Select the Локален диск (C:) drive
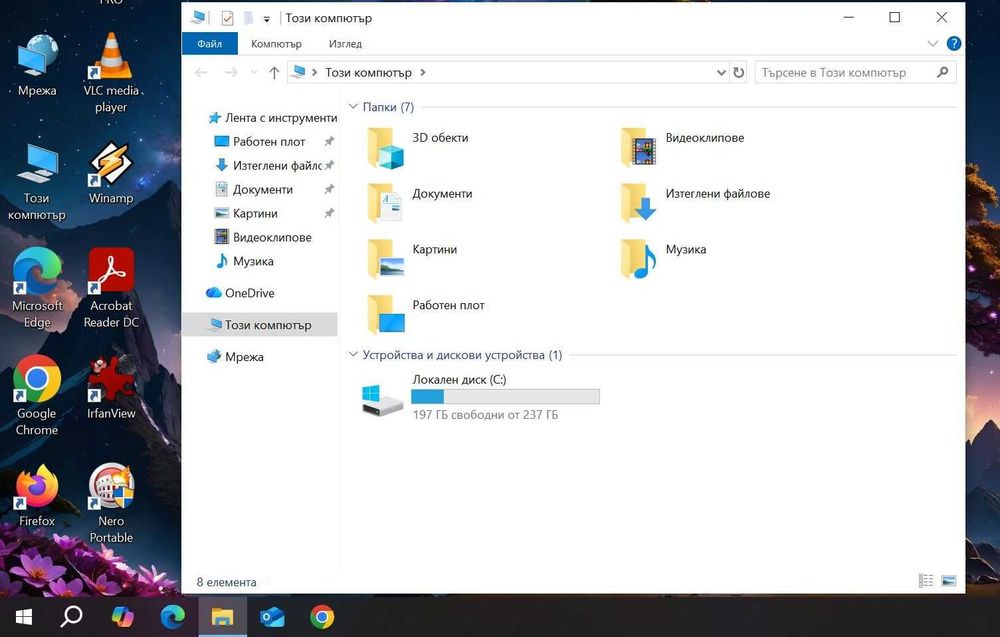This screenshot has width=1000, height=637. click(x=480, y=397)
